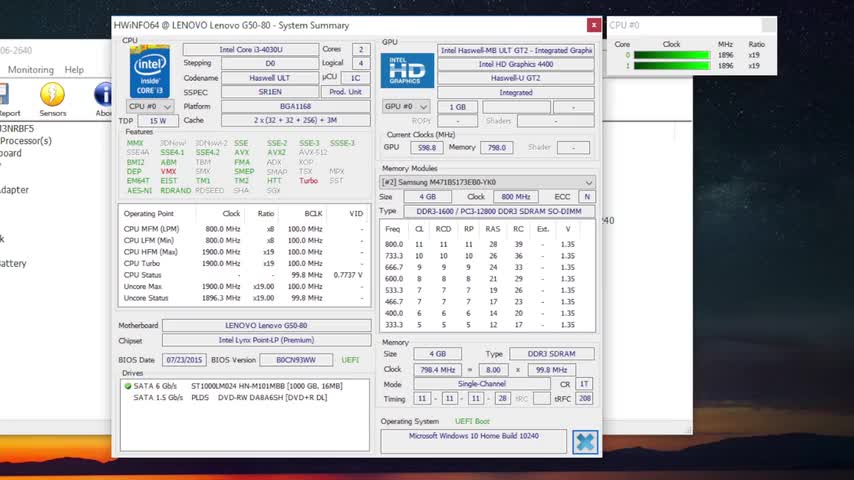854x480 pixels.
Task: Click the Intel HD Graphics logo
Action: tap(407, 71)
